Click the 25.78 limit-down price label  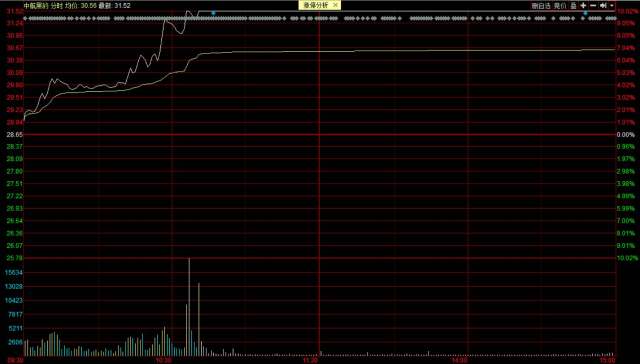[15, 258]
